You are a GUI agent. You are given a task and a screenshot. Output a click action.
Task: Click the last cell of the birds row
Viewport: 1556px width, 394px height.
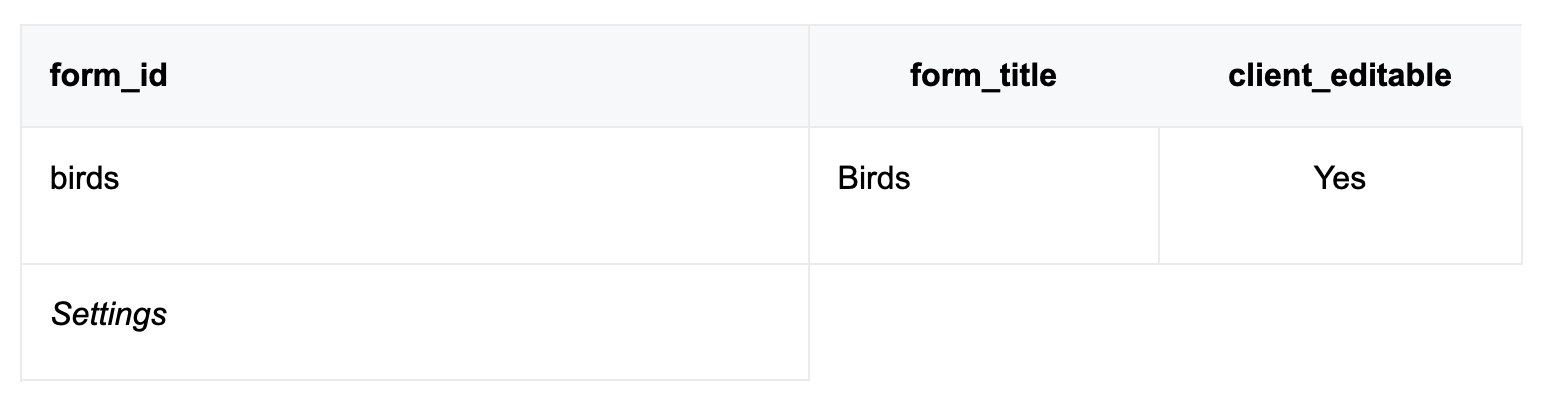point(1340,195)
